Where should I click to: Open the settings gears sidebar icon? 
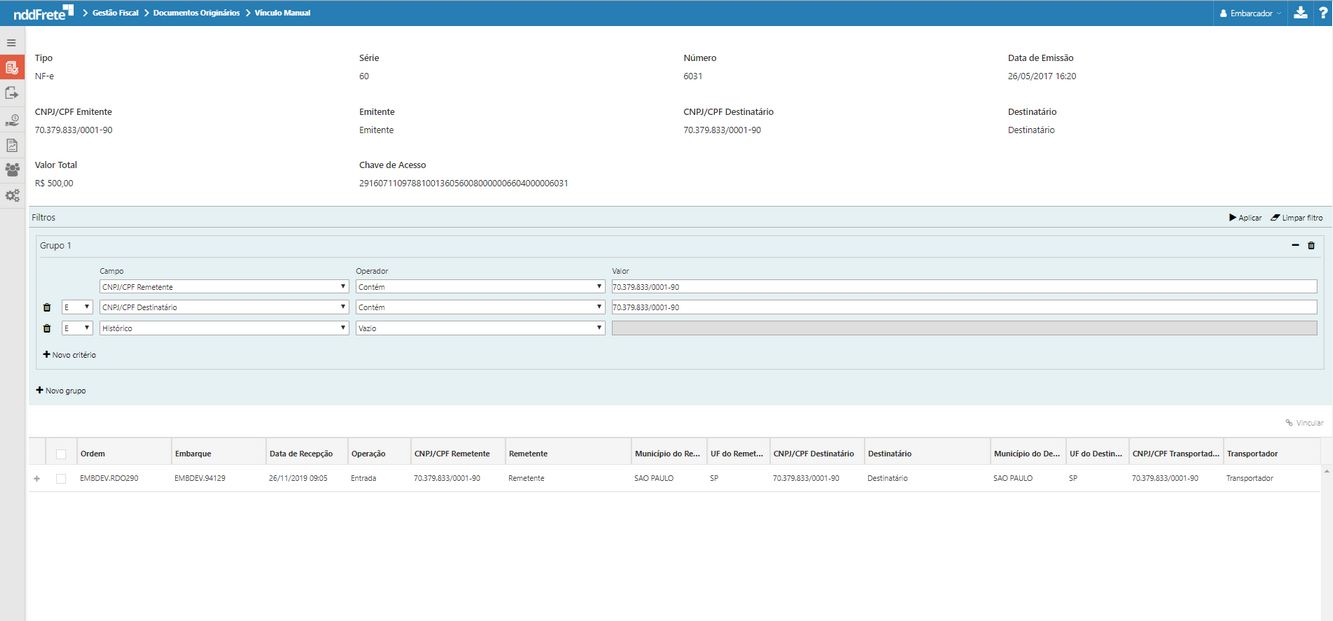(x=12, y=195)
